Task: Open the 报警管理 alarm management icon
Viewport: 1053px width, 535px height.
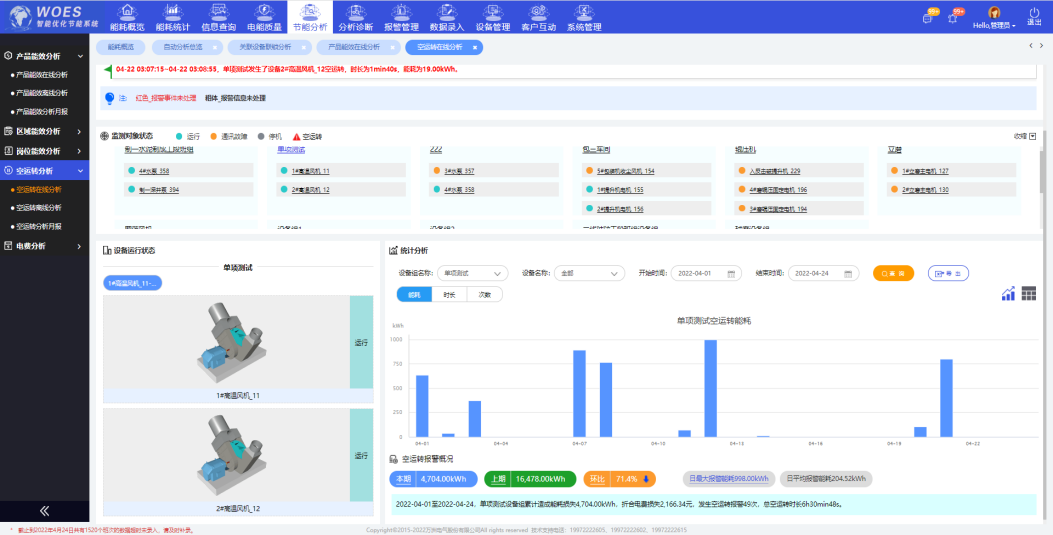Action: click(401, 12)
